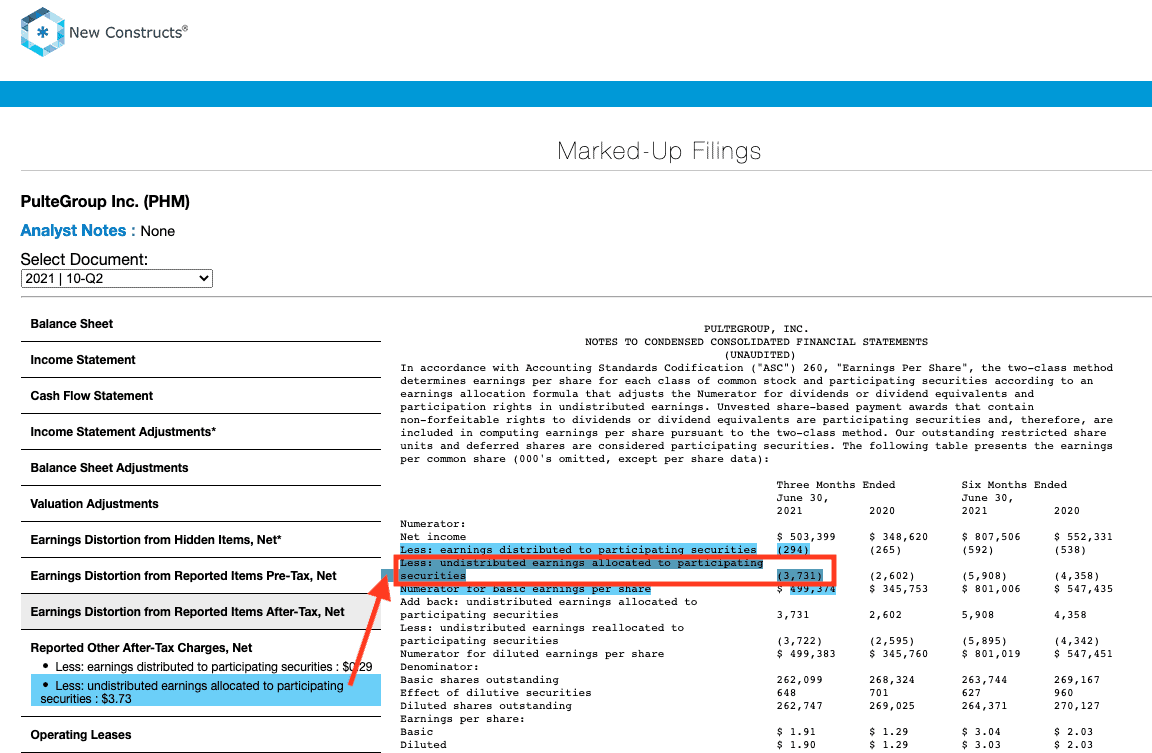Click the New Constructs brand name text
Image resolution: width=1152 pixels, height=753 pixels.
(x=128, y=32)
